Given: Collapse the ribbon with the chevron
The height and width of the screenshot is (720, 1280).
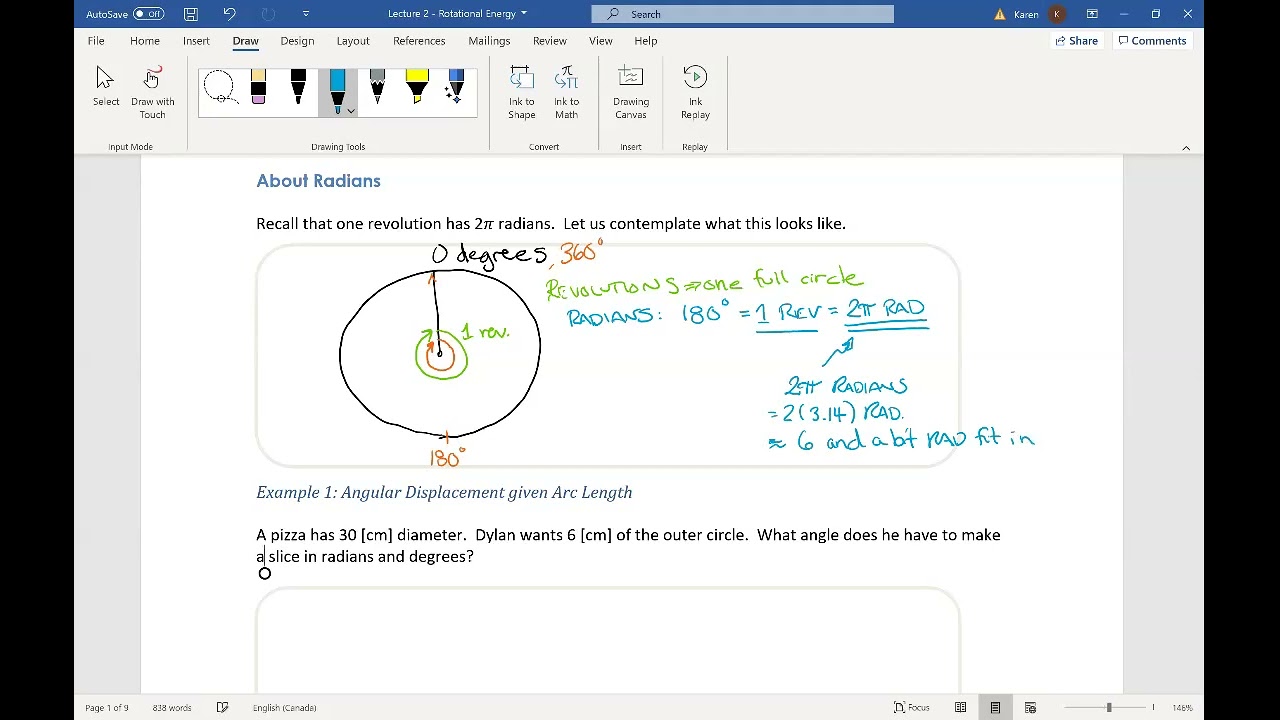Looking at the screenshot, I should pos(1186,148).
